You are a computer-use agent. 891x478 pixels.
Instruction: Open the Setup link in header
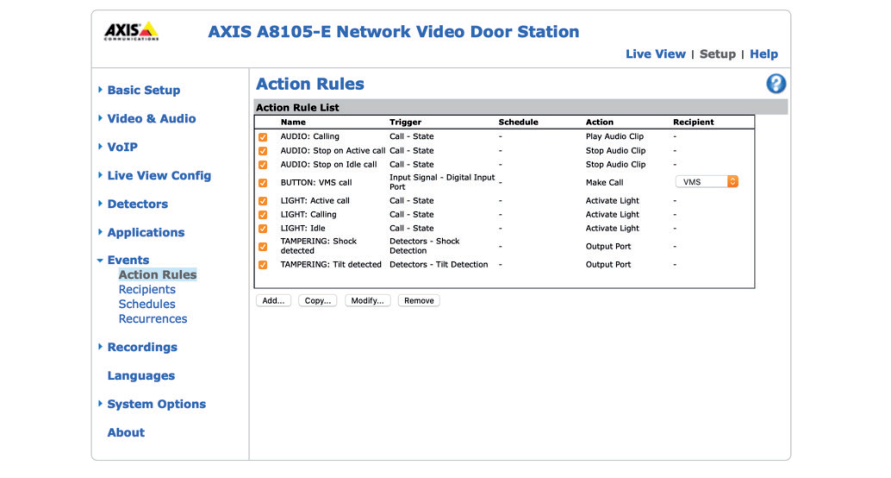tap(717, 54)
